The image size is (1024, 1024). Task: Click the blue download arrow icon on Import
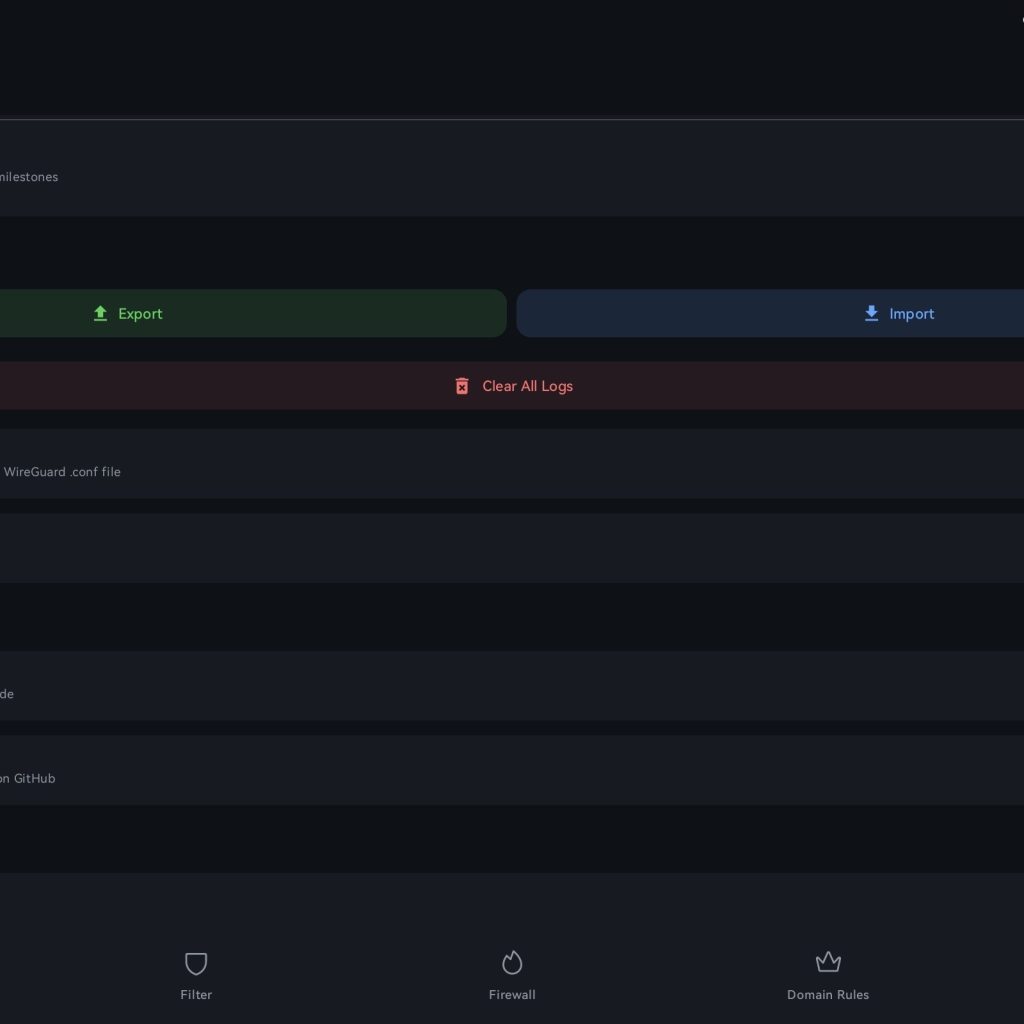click(x=871, y=314)
